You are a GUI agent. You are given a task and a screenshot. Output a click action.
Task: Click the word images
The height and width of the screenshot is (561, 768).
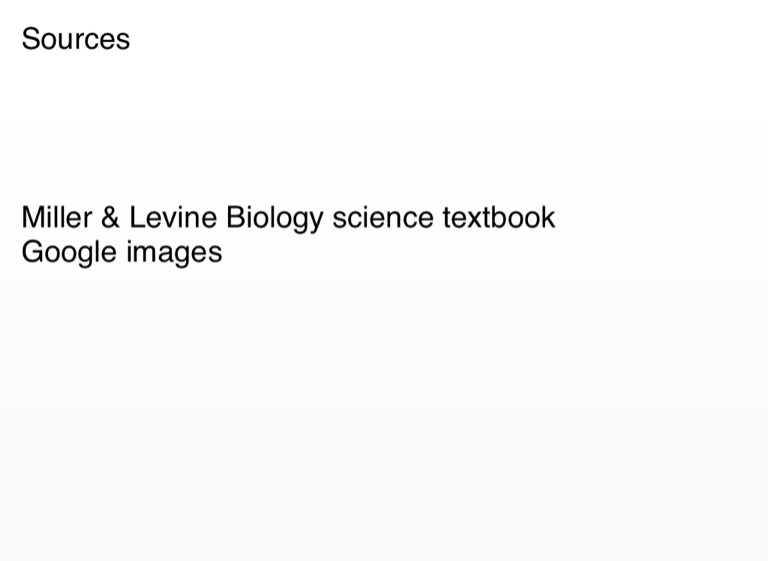coord(174,252)
